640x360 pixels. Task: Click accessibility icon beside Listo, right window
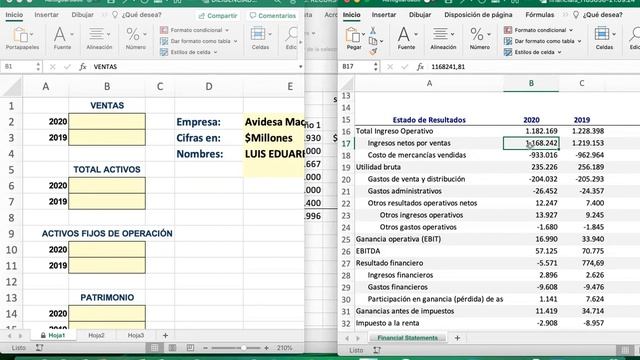coord(377,350)
